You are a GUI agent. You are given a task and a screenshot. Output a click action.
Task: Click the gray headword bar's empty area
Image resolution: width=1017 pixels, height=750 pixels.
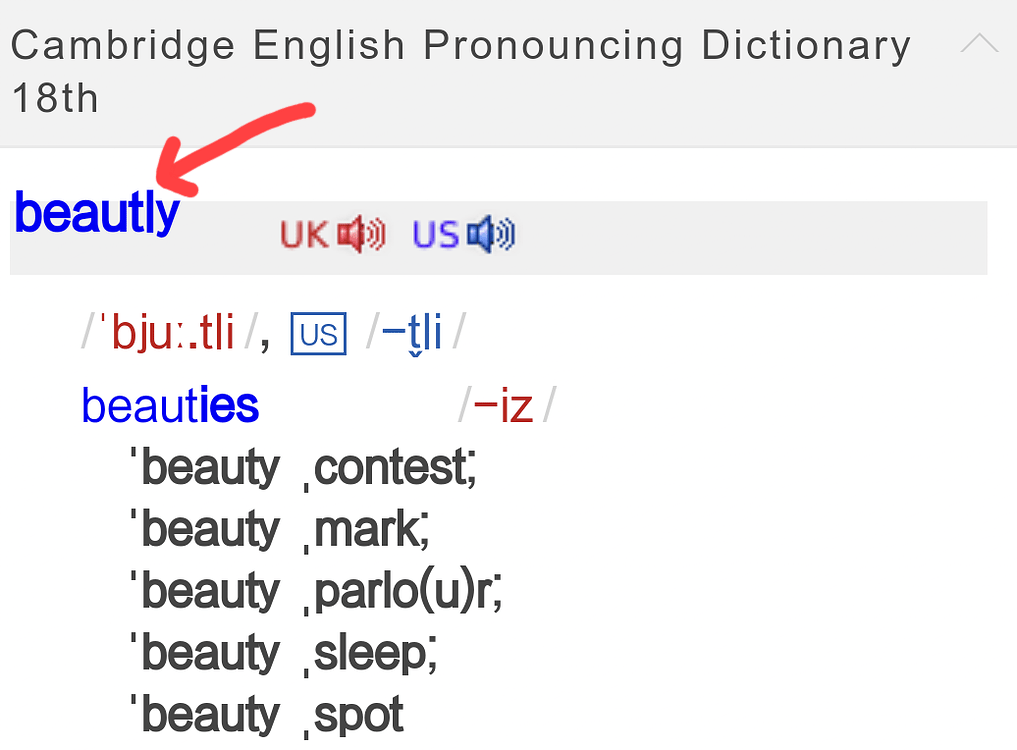coord(750,238)
